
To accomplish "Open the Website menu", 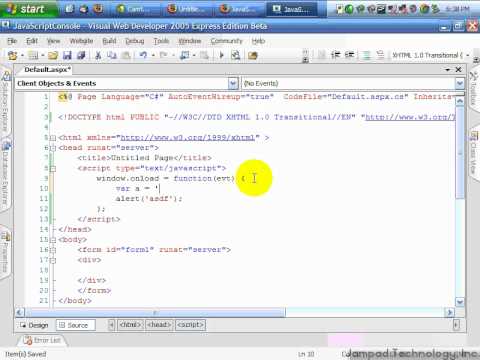I will tap(81, 41).
